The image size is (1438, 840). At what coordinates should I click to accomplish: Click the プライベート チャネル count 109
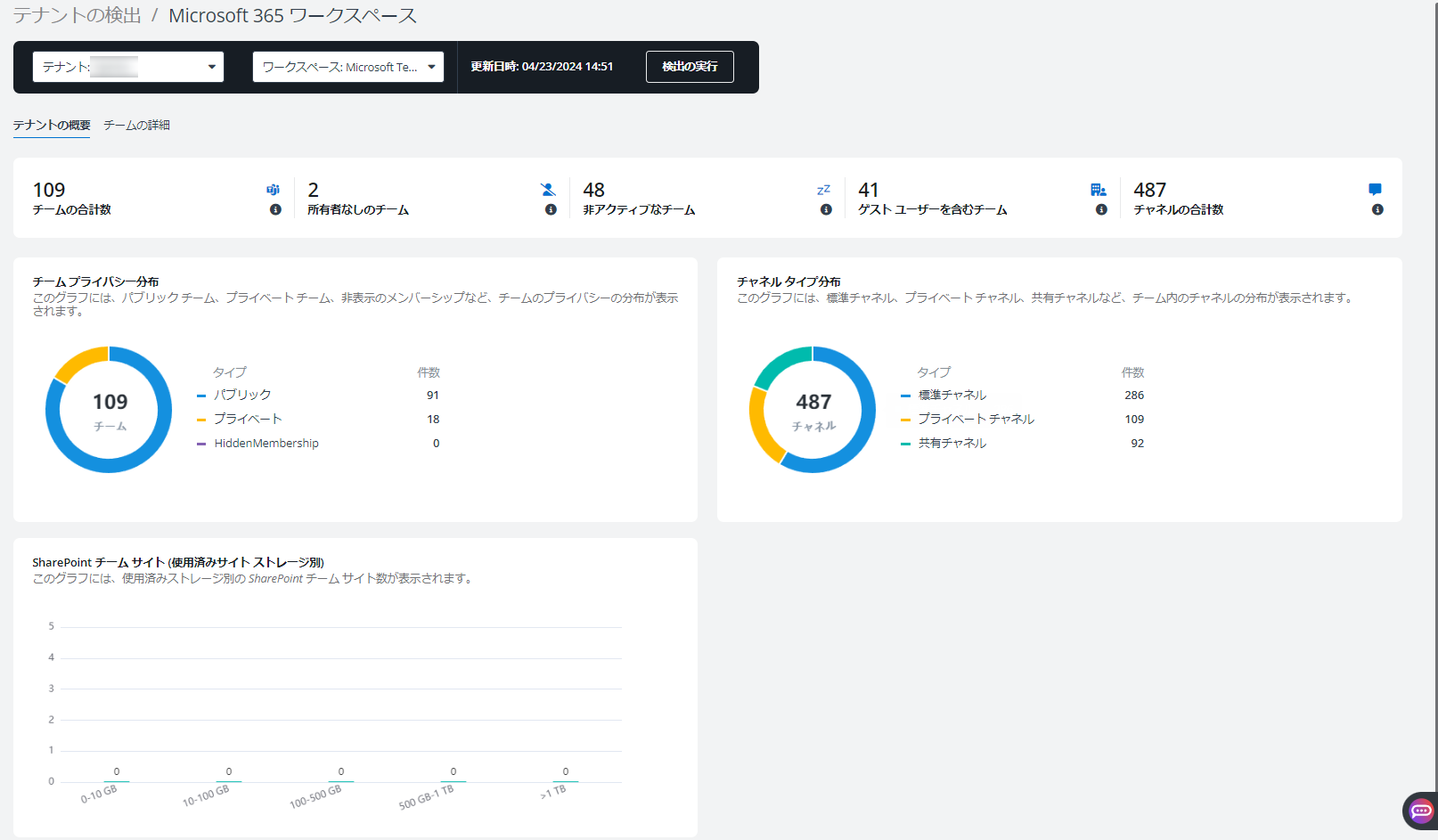(1134, 420)
